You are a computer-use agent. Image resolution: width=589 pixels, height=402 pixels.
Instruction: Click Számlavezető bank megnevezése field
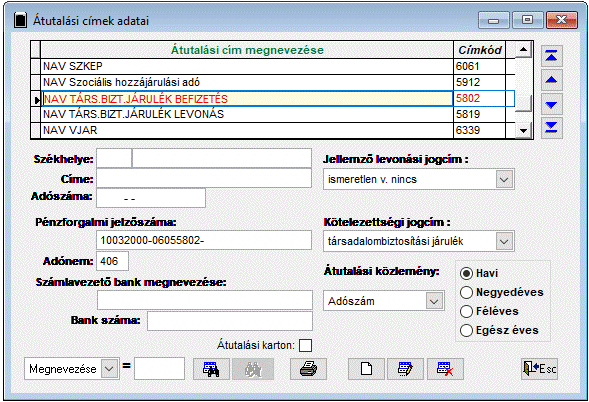205,300
